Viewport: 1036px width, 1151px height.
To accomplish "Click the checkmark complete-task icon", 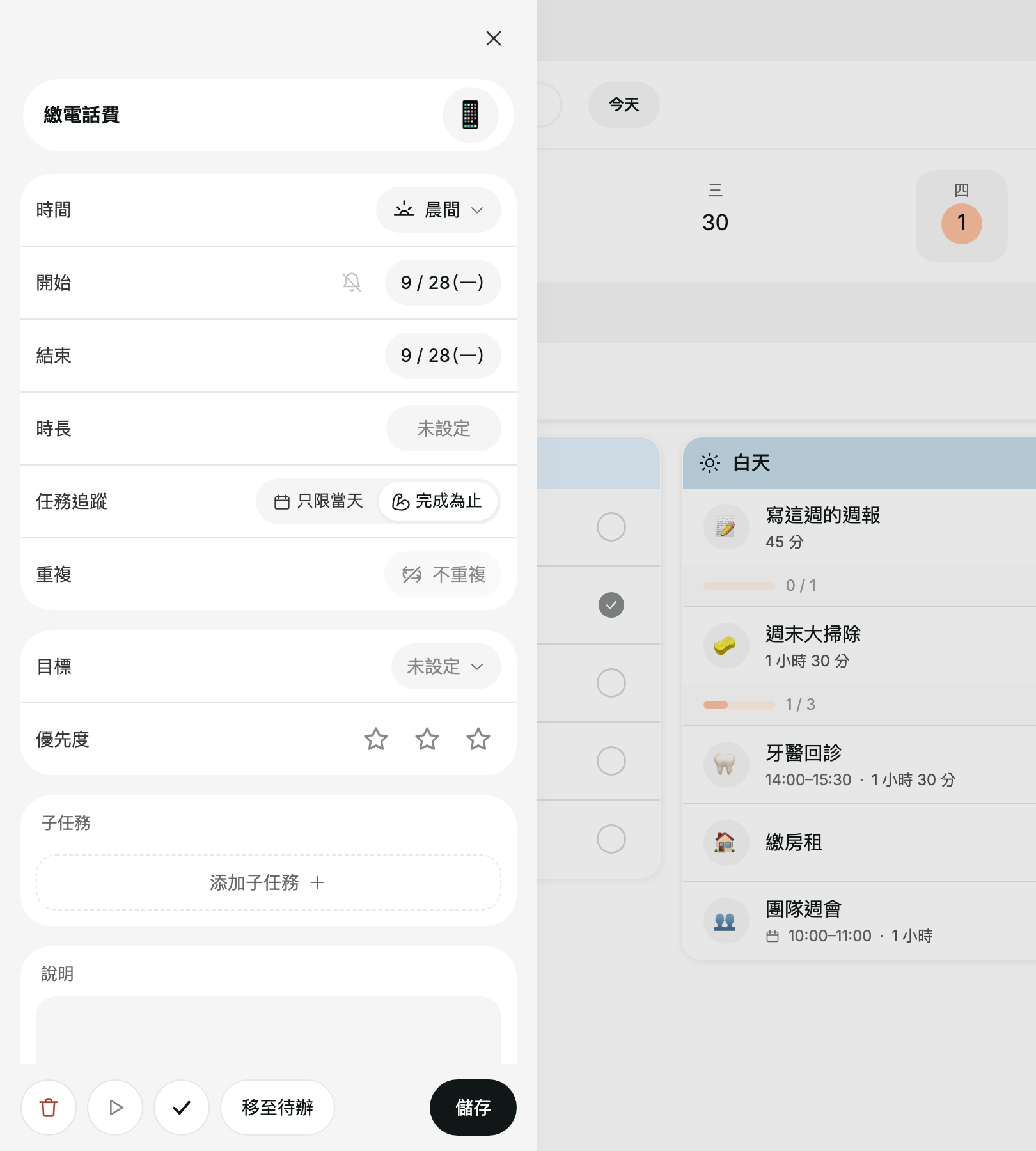I will point(182,1108).
